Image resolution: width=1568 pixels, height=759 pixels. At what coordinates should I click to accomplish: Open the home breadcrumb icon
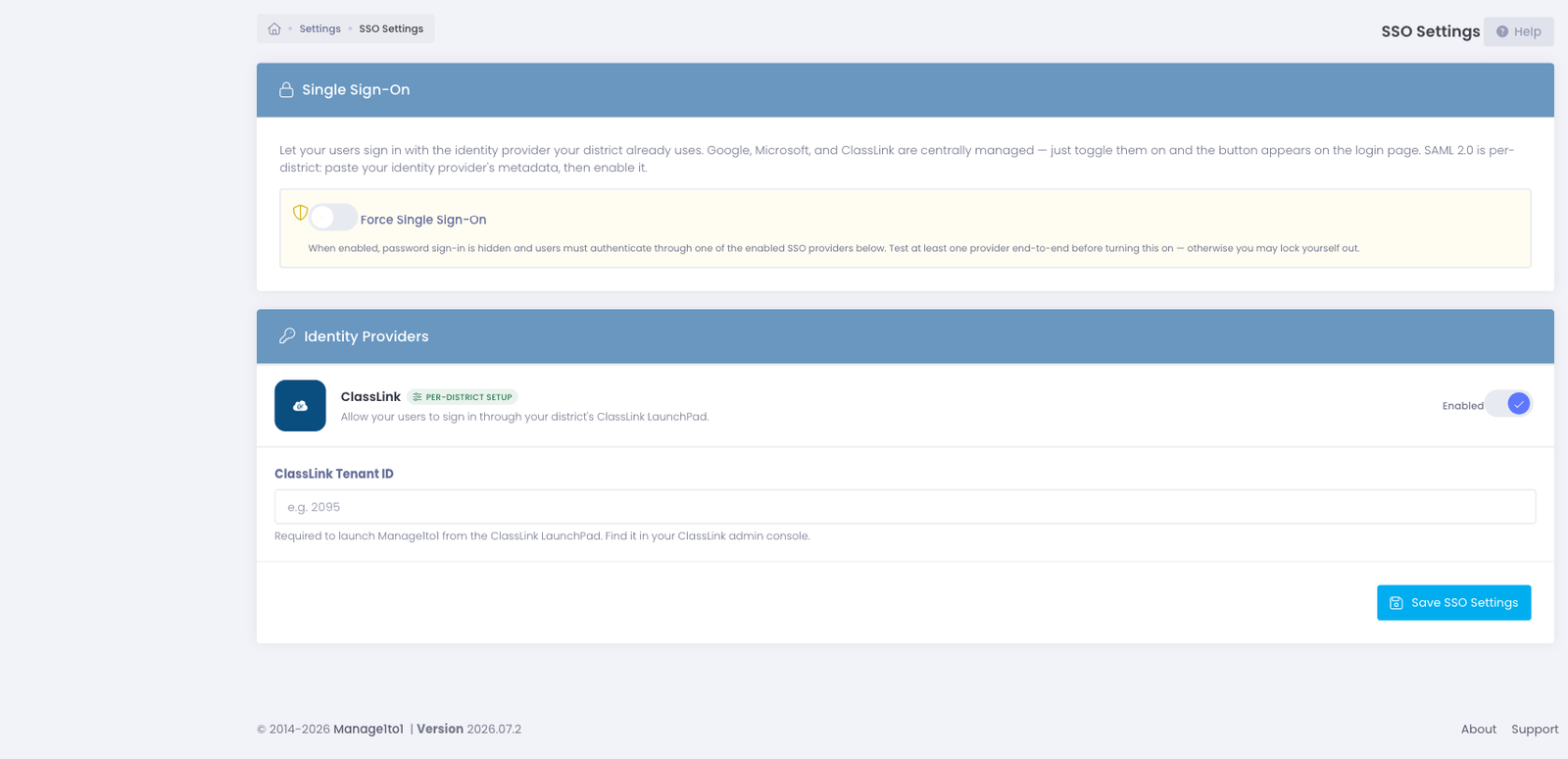[x=274, y=29]
